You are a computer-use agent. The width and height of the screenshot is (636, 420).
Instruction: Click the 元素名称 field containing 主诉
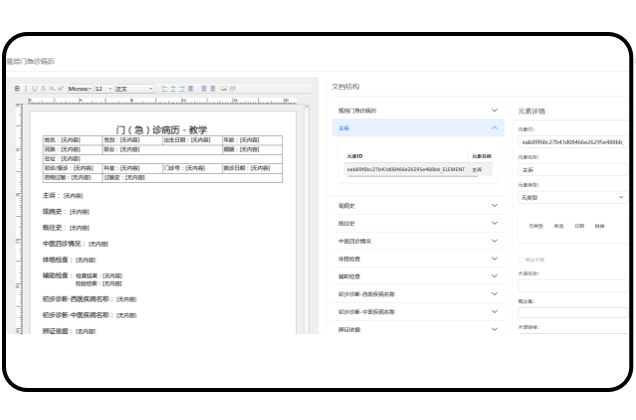click(572, 170)
